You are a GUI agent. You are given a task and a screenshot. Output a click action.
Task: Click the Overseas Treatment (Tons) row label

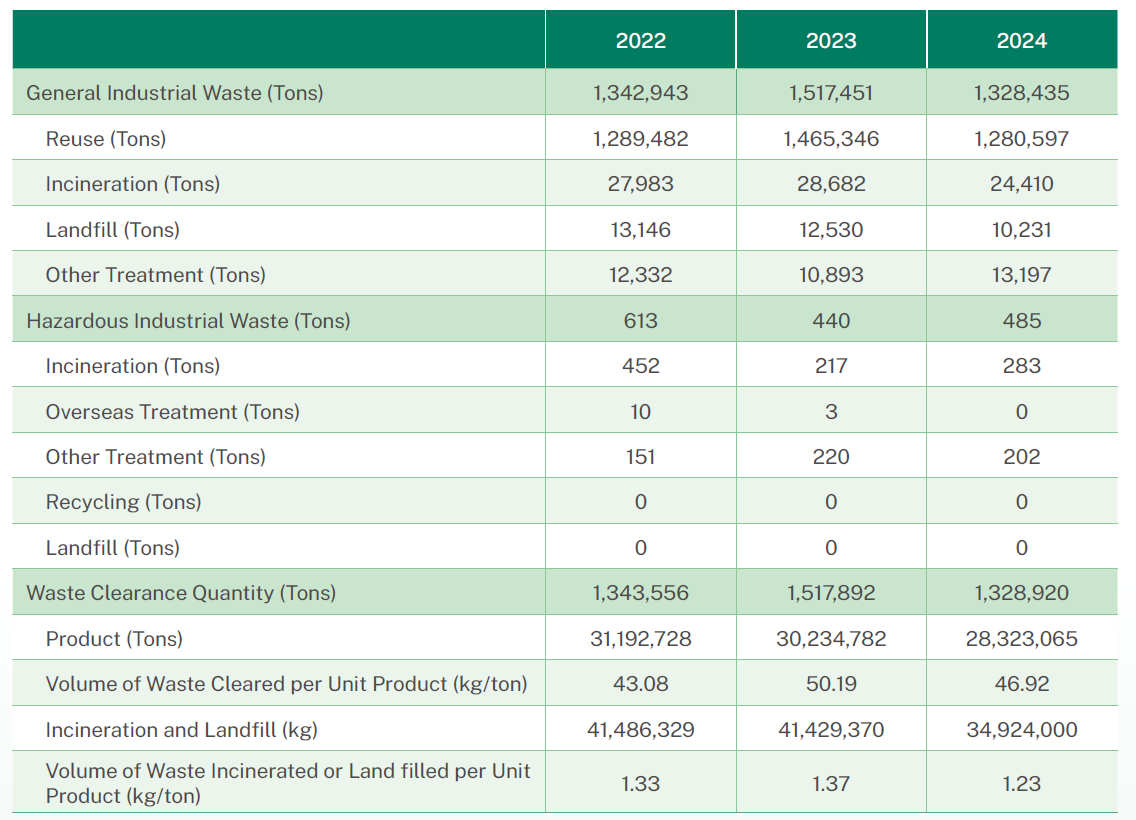(x=172, y=412)
